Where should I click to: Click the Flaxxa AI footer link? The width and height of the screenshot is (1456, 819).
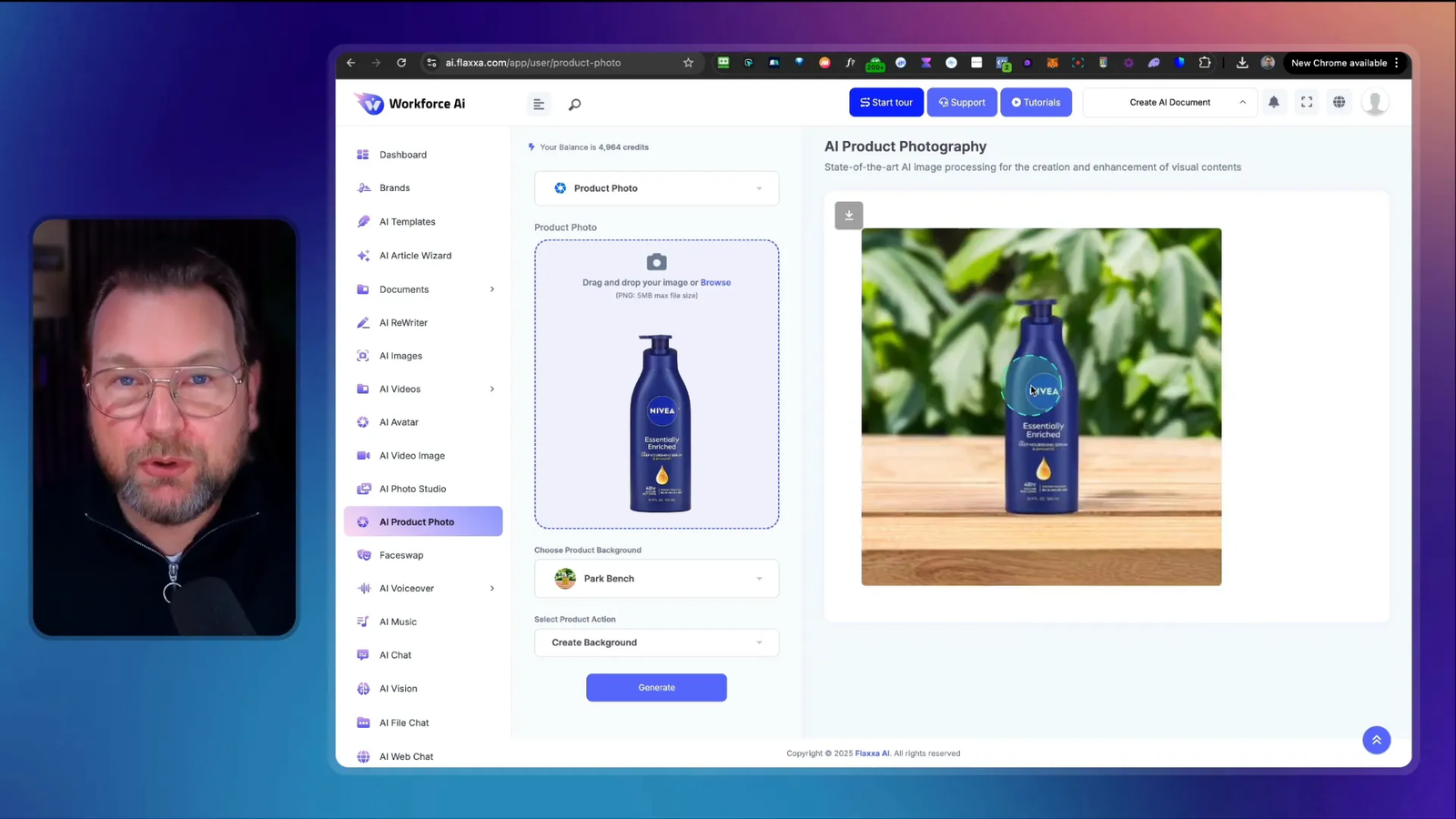872,753
